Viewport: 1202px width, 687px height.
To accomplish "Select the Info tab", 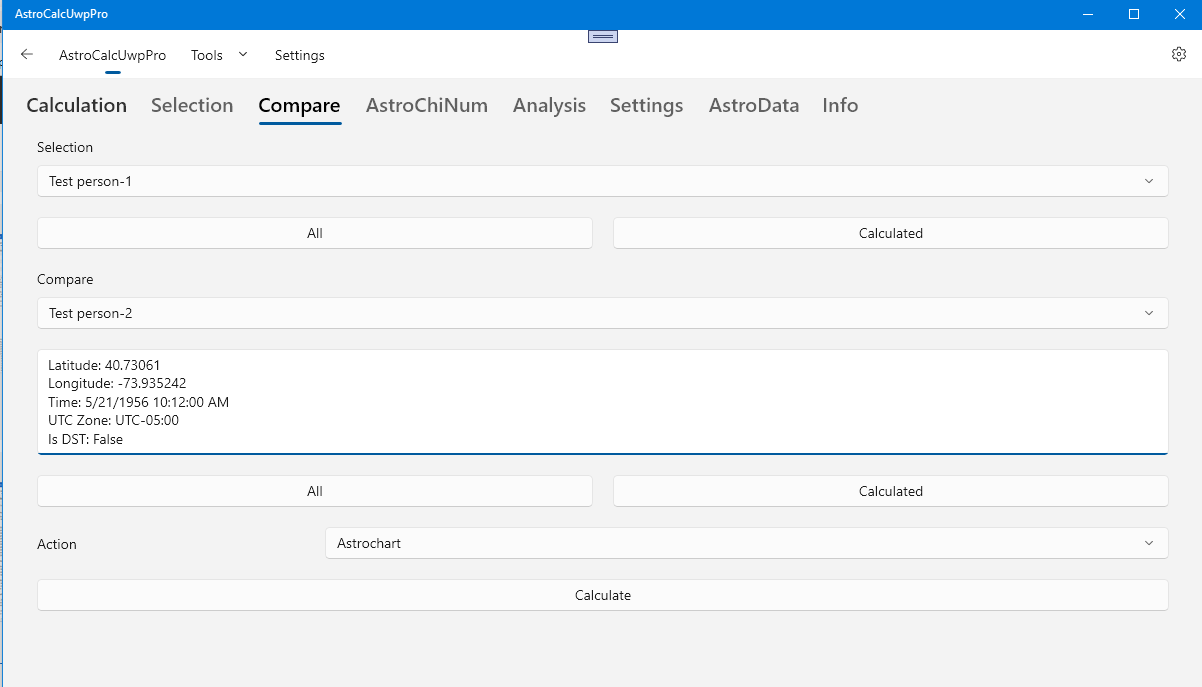I will 840,106.
